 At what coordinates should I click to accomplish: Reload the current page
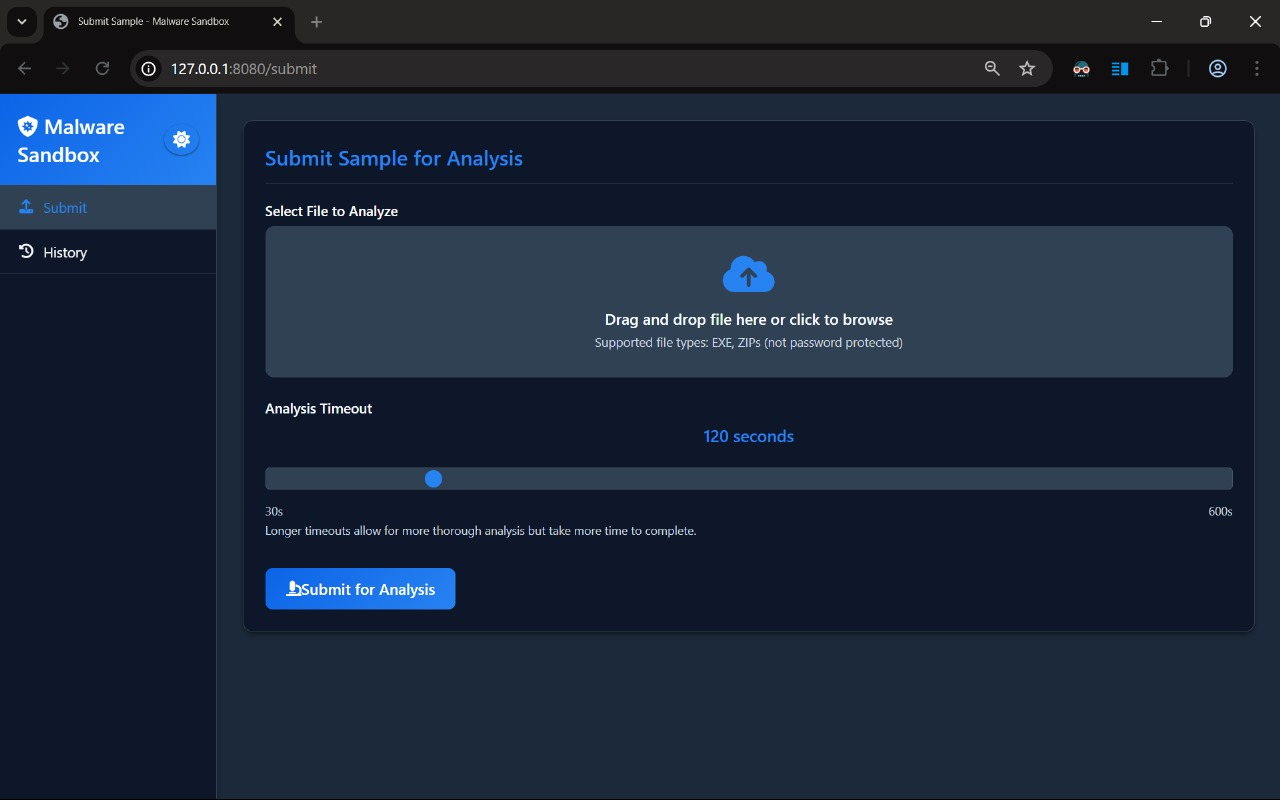(102, 69)
